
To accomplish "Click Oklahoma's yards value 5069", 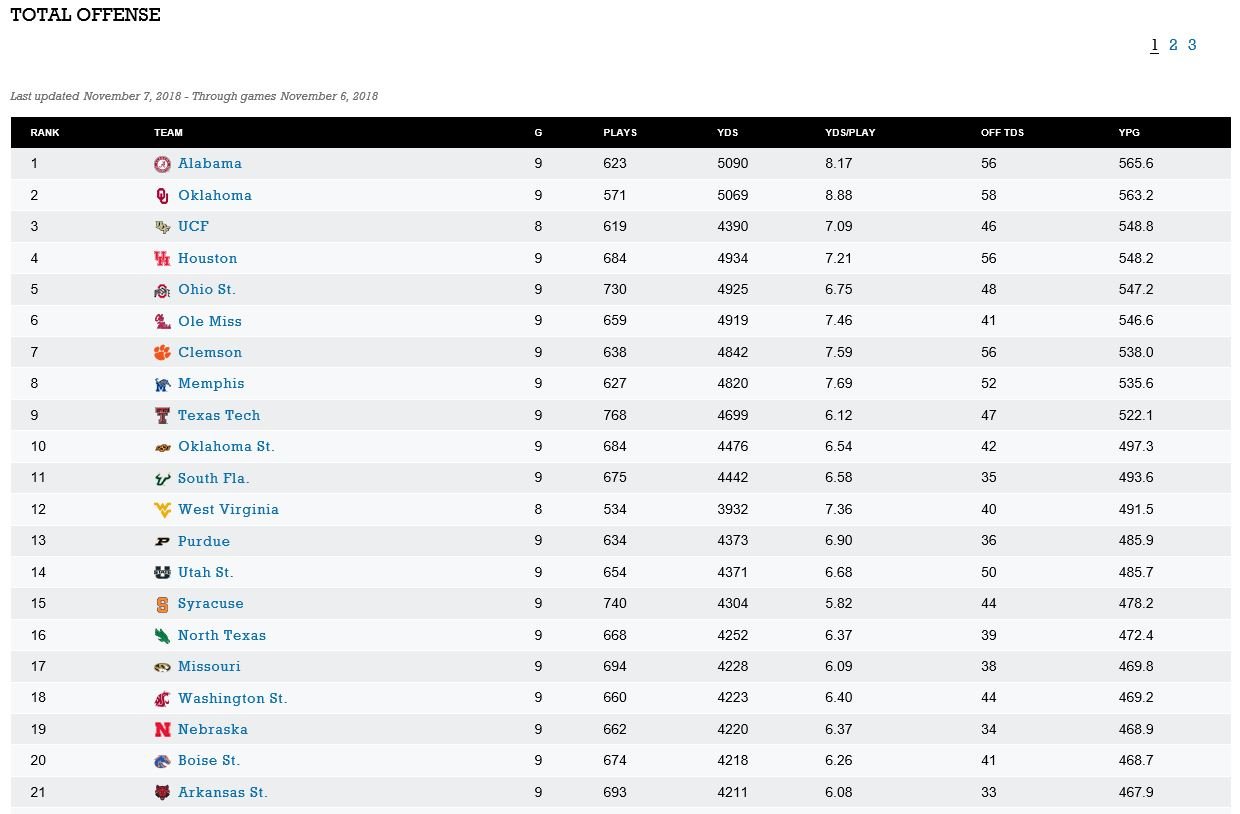I will [733, 196].
